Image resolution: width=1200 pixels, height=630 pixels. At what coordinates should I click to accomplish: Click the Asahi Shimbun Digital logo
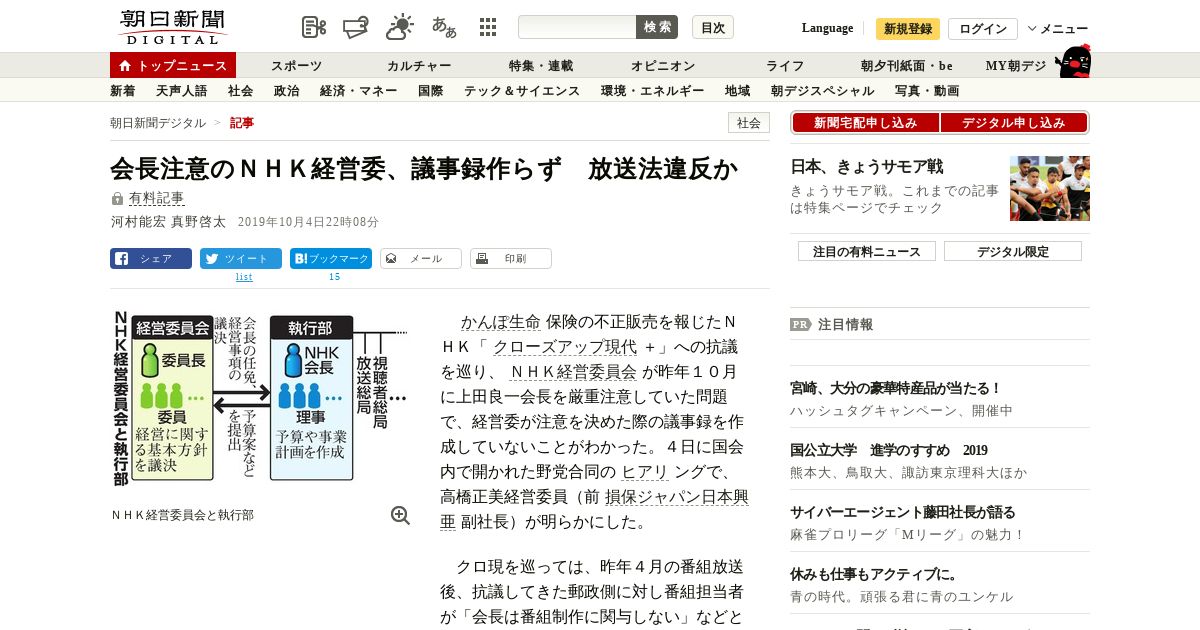coord(172,27)
